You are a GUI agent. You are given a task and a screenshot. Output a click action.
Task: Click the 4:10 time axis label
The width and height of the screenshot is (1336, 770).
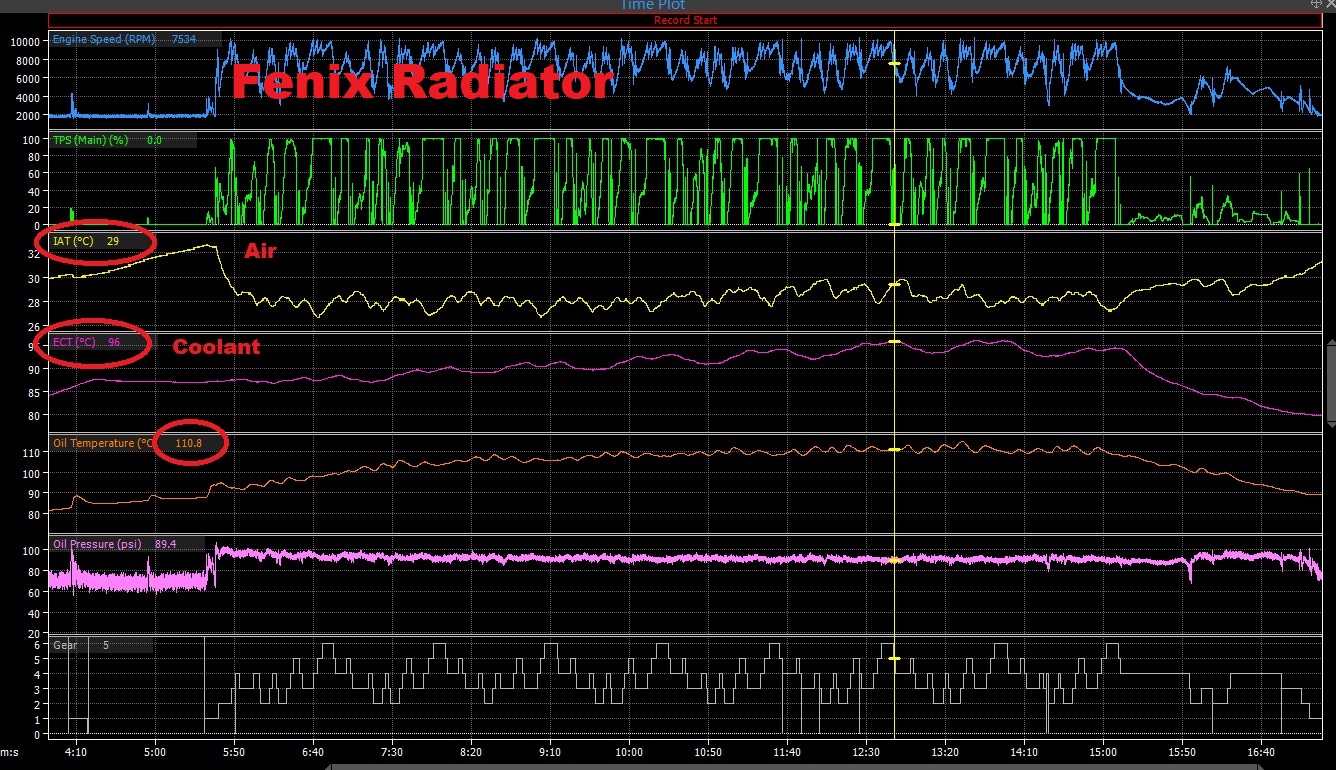coord(75,751)
